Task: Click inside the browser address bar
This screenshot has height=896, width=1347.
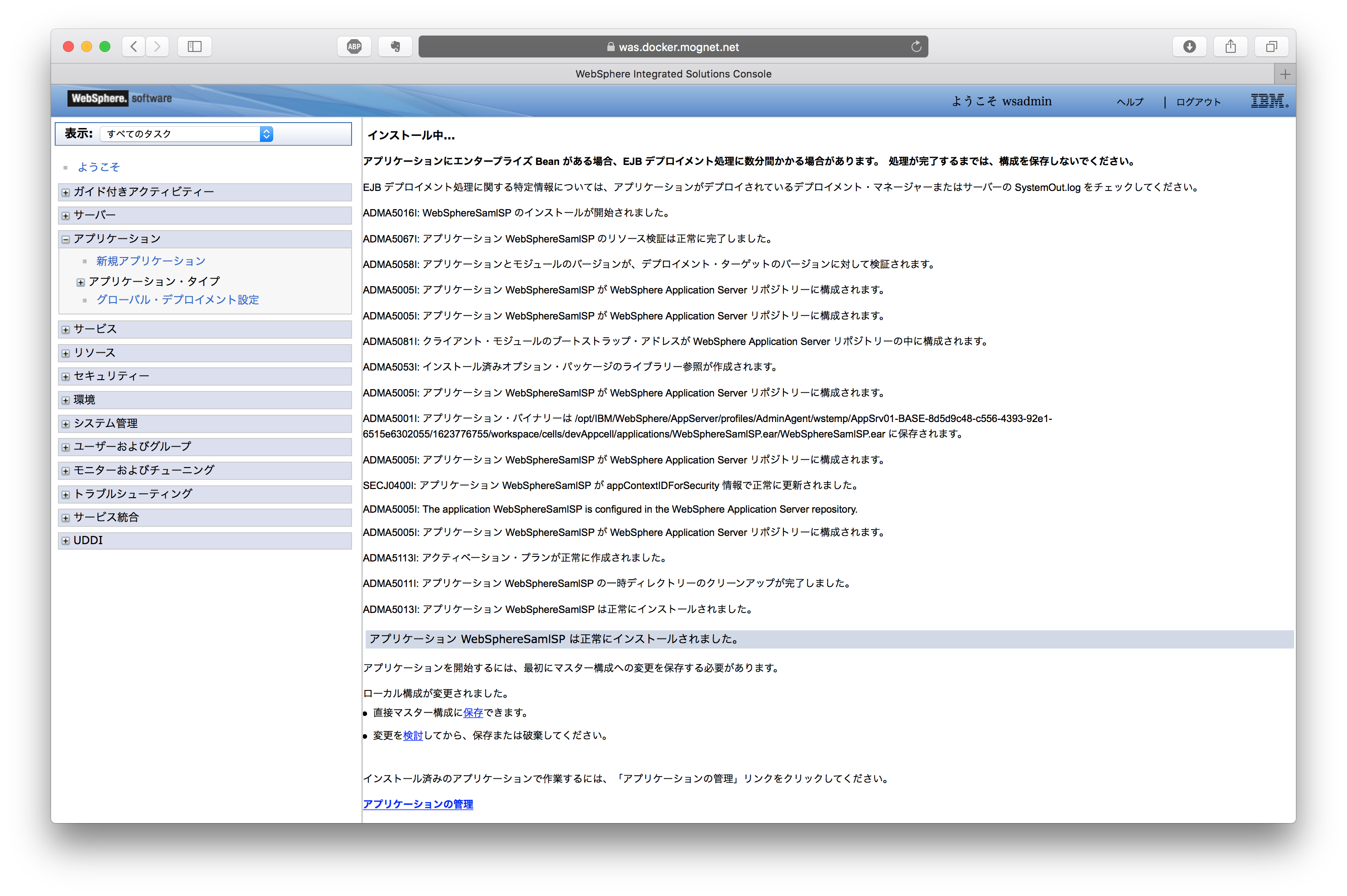Action: [743, 47]
